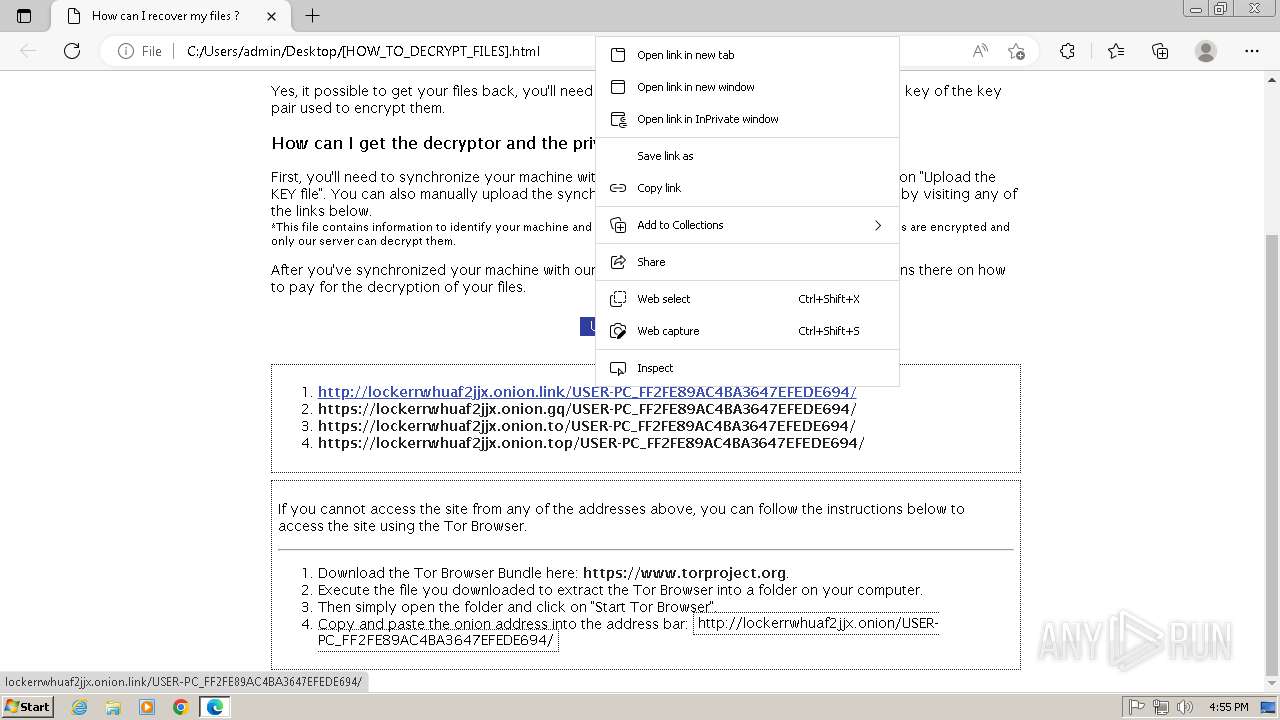The image size is (1280, 720).
Task: Expand Add to Collections submenu
Action: coord(747,225)
